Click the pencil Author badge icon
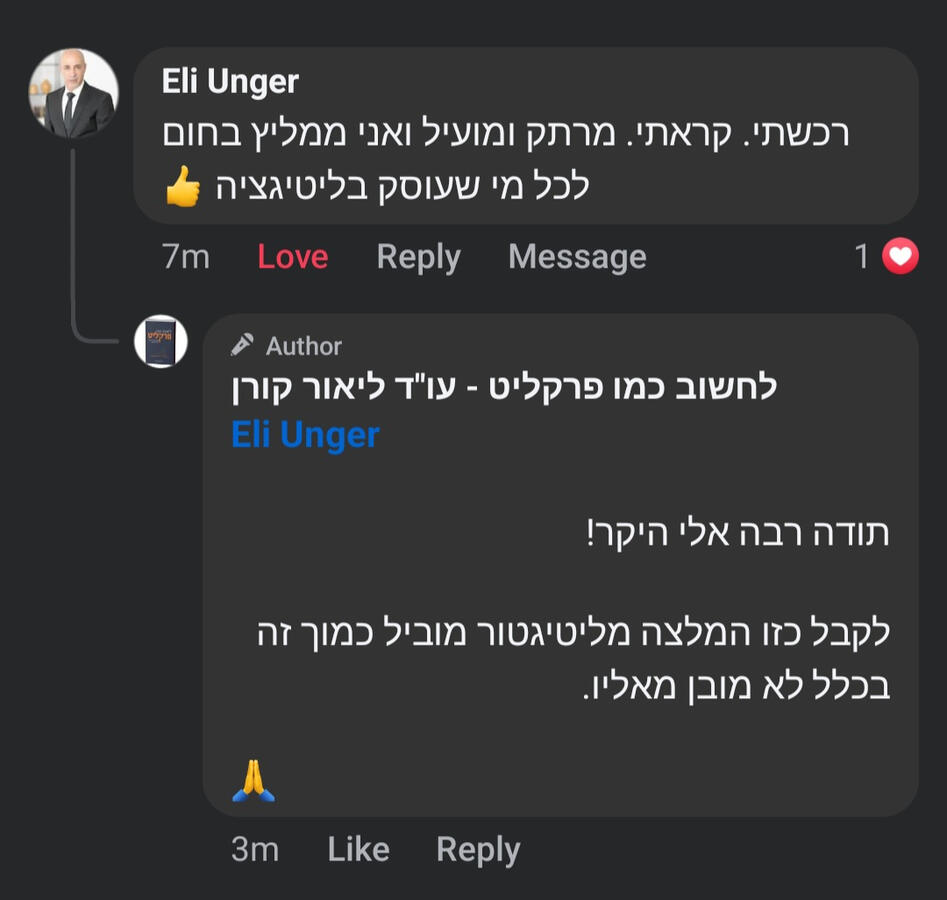 click(x=242, y=346)
